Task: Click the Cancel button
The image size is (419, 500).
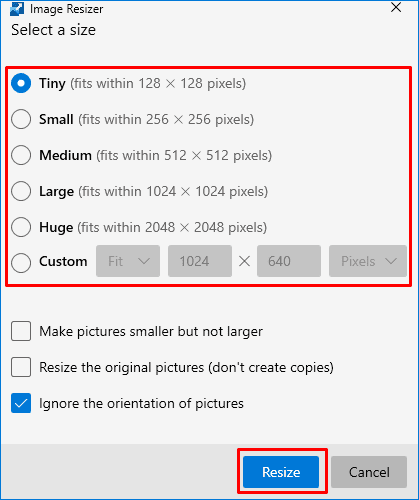Action: [x=369, y=472]
